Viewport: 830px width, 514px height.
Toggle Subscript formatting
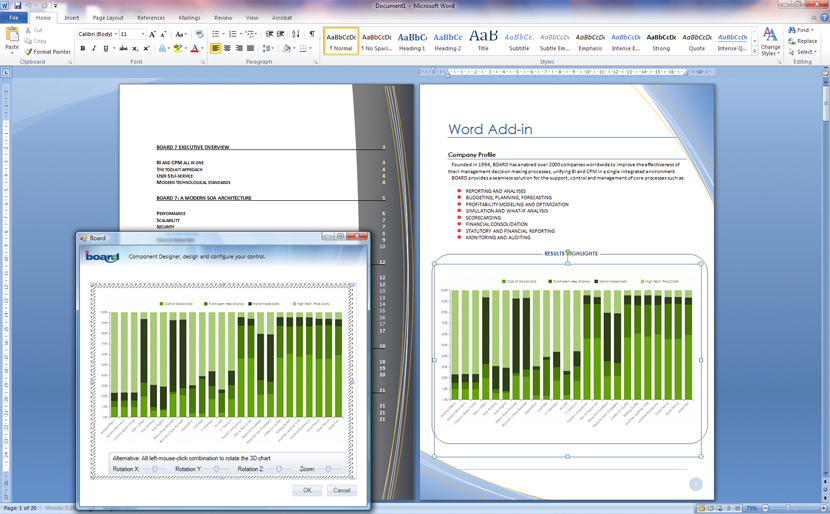136,48
